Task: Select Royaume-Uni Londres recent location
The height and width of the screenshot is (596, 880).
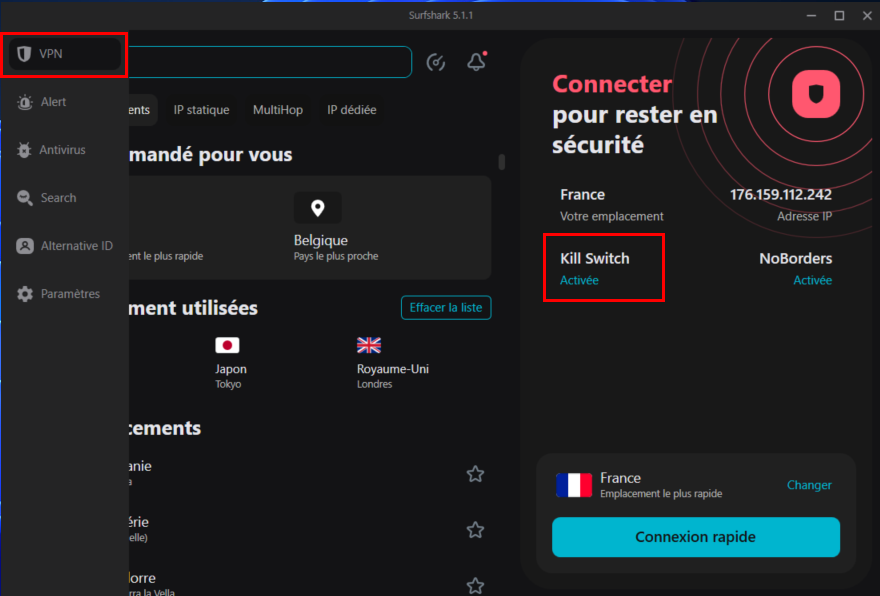Action: (x=393, y=363)
